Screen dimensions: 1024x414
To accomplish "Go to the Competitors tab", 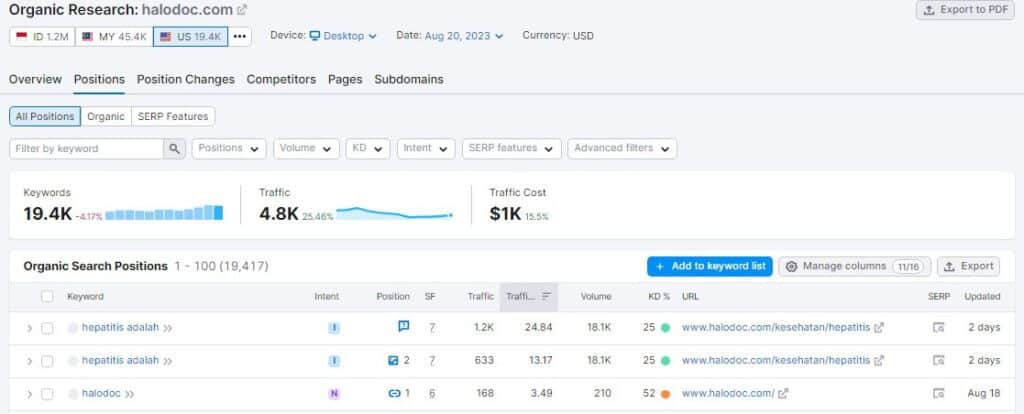I will (281, 79).
